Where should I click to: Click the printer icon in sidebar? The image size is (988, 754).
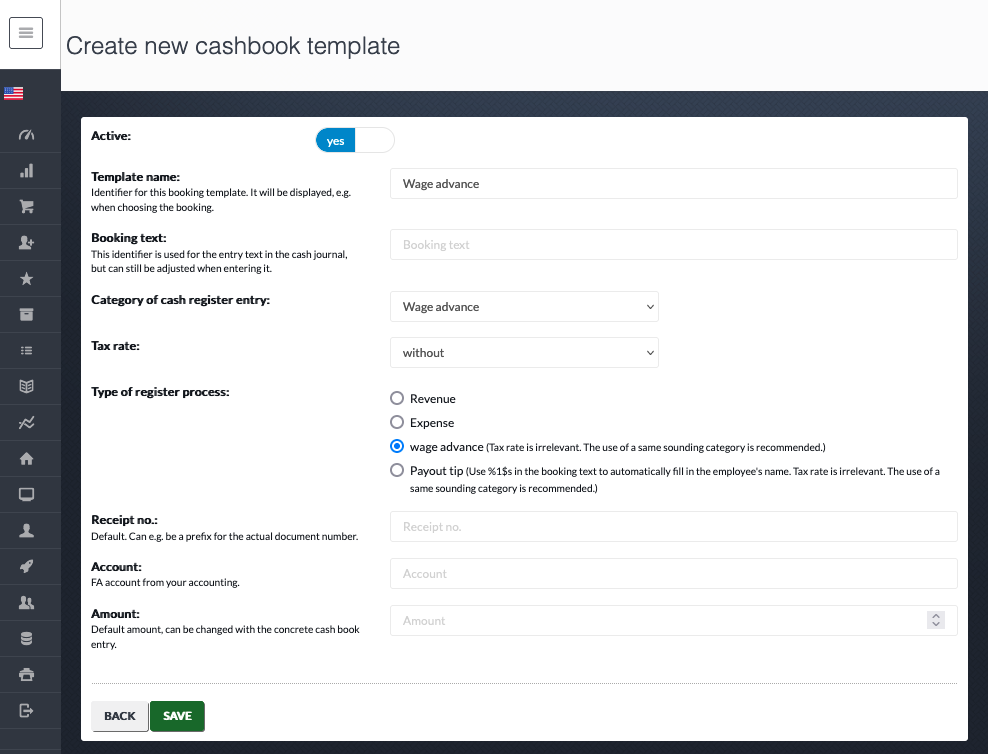click(26, 675)
